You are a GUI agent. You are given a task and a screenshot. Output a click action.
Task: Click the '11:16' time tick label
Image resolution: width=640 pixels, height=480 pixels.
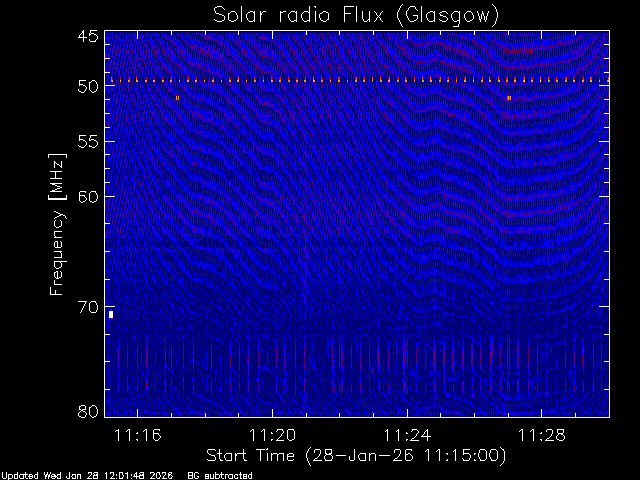point(138,435)
